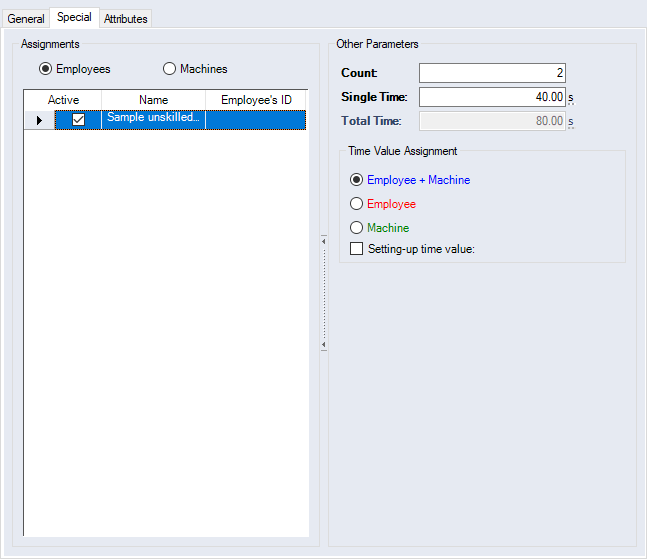Viewport: 647px width, 559px height.
Task: Switch to the General tab
Action: [x=26, y=19]
